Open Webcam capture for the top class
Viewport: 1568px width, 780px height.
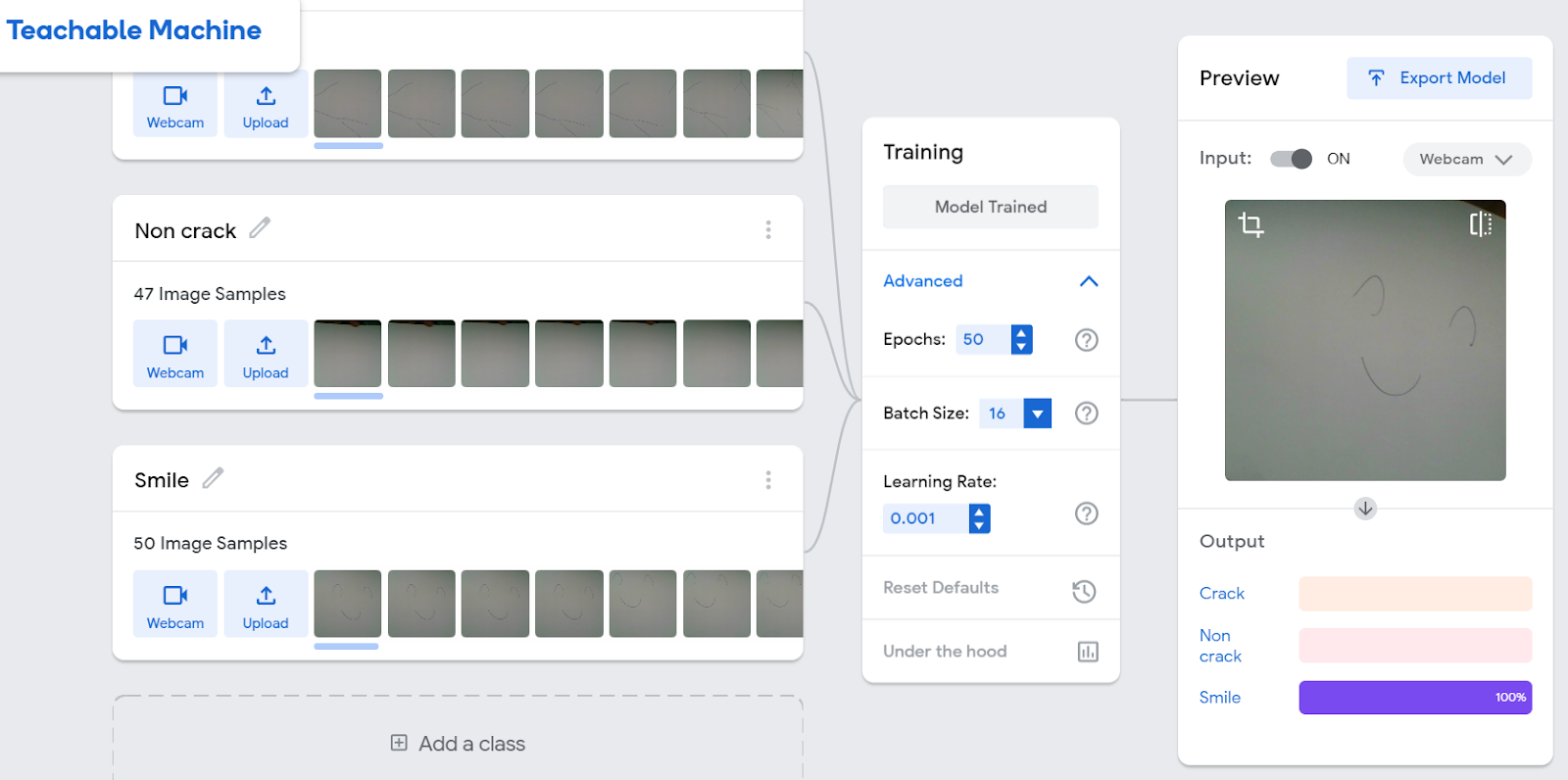tap(175, 104)
